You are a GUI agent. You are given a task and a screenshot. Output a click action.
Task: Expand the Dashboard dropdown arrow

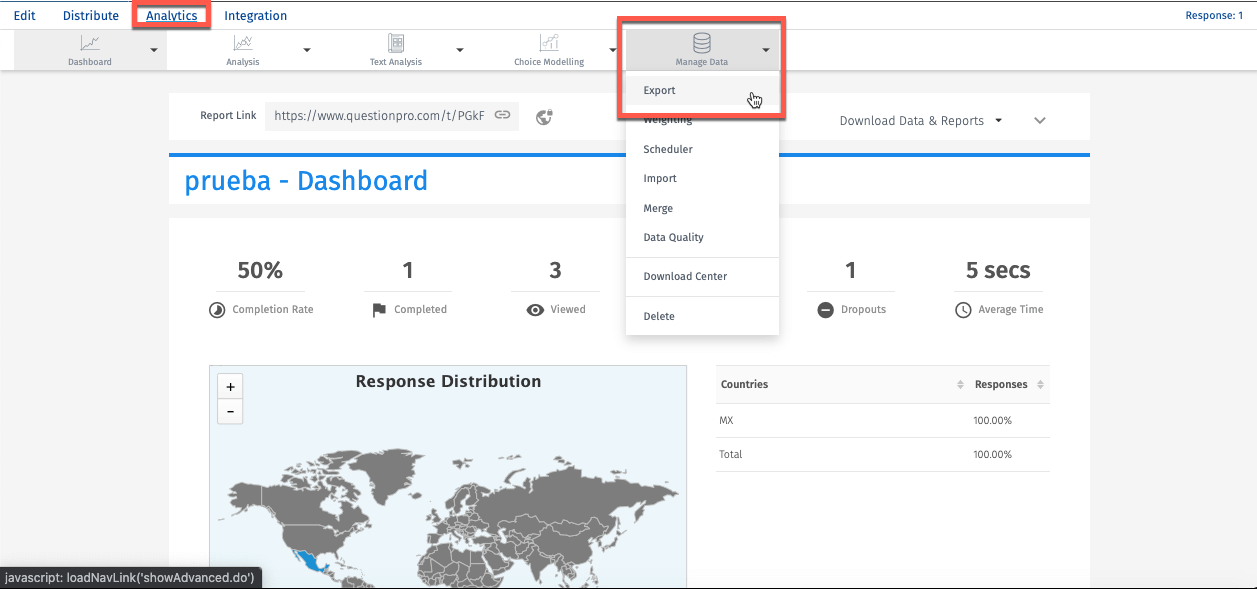(154, 50)
